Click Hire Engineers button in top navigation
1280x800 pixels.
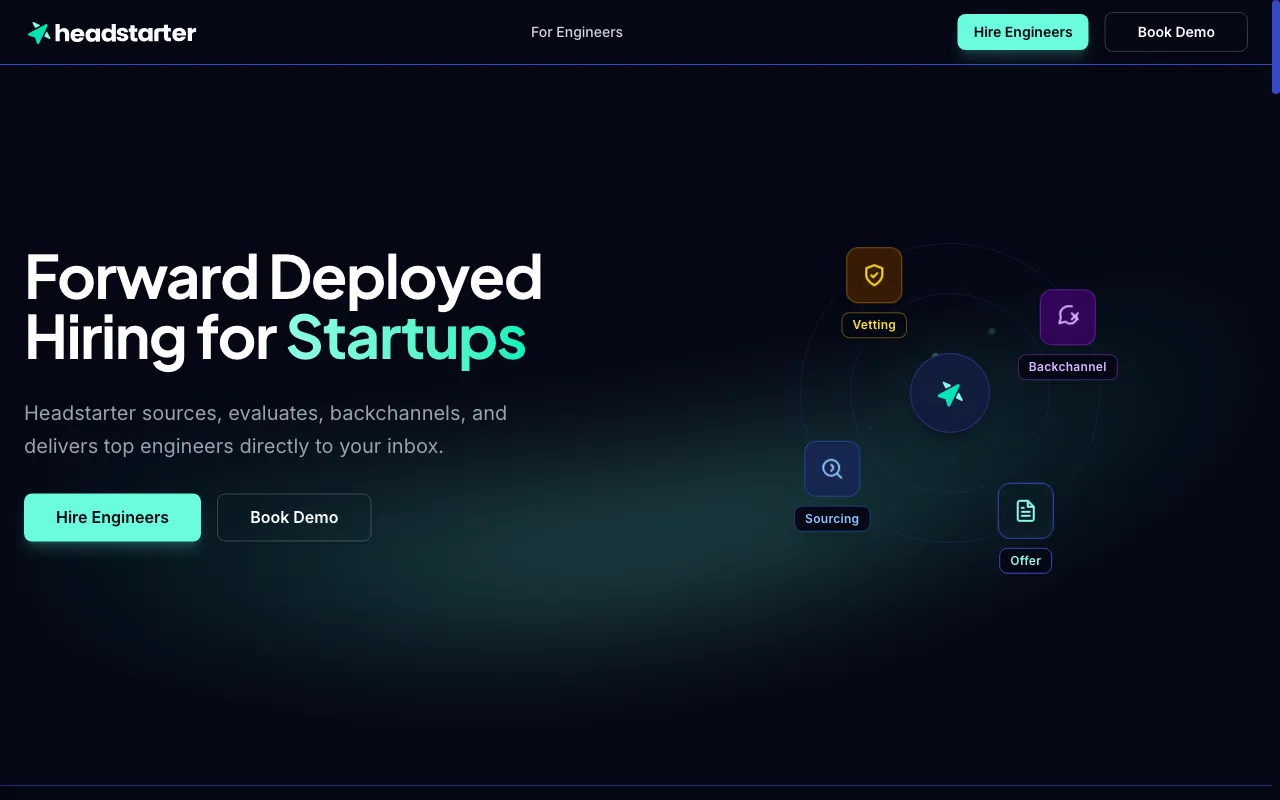tap(1023, 32)
